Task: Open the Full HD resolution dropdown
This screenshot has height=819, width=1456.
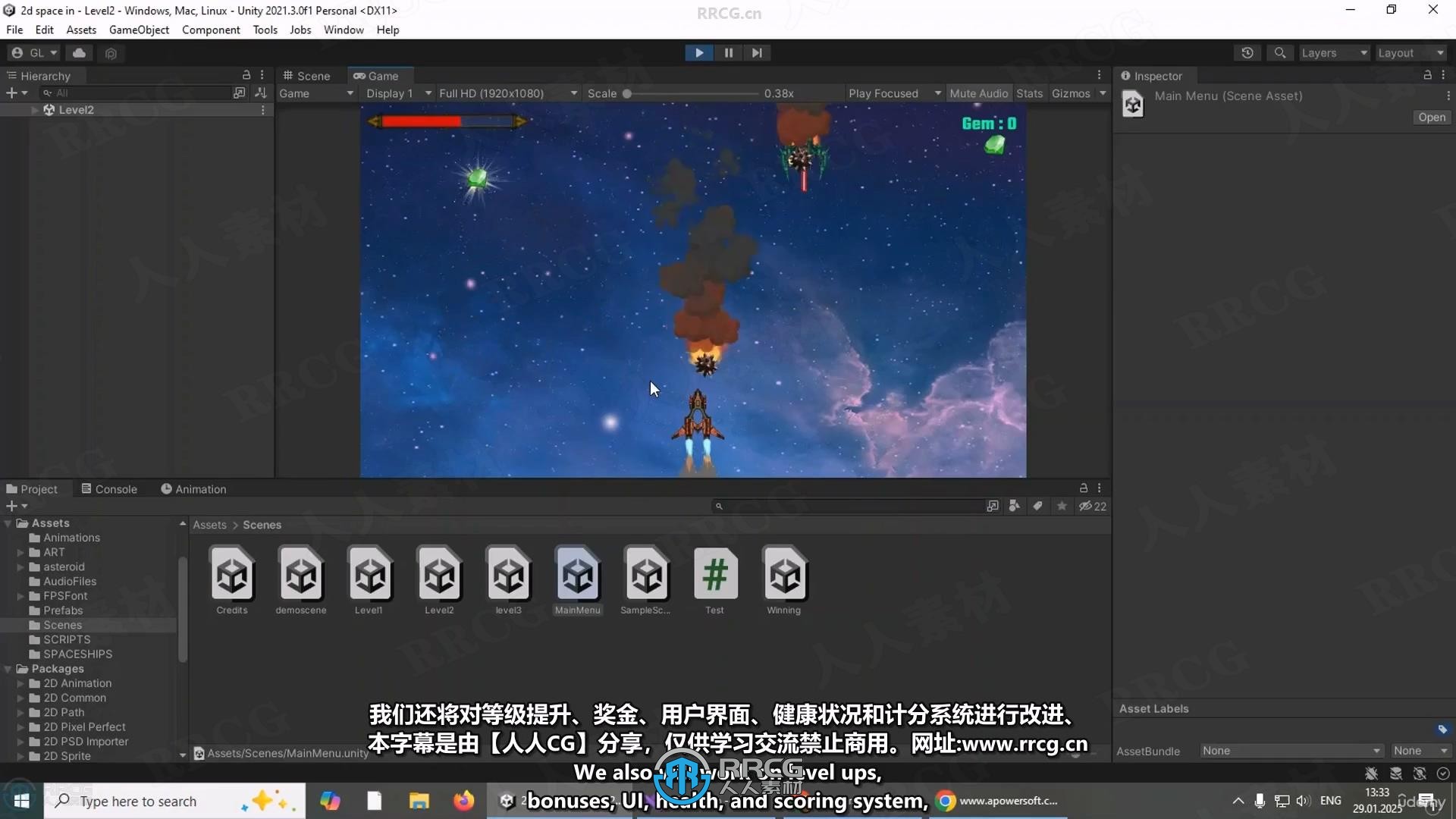Action: [x=507, y=93]
